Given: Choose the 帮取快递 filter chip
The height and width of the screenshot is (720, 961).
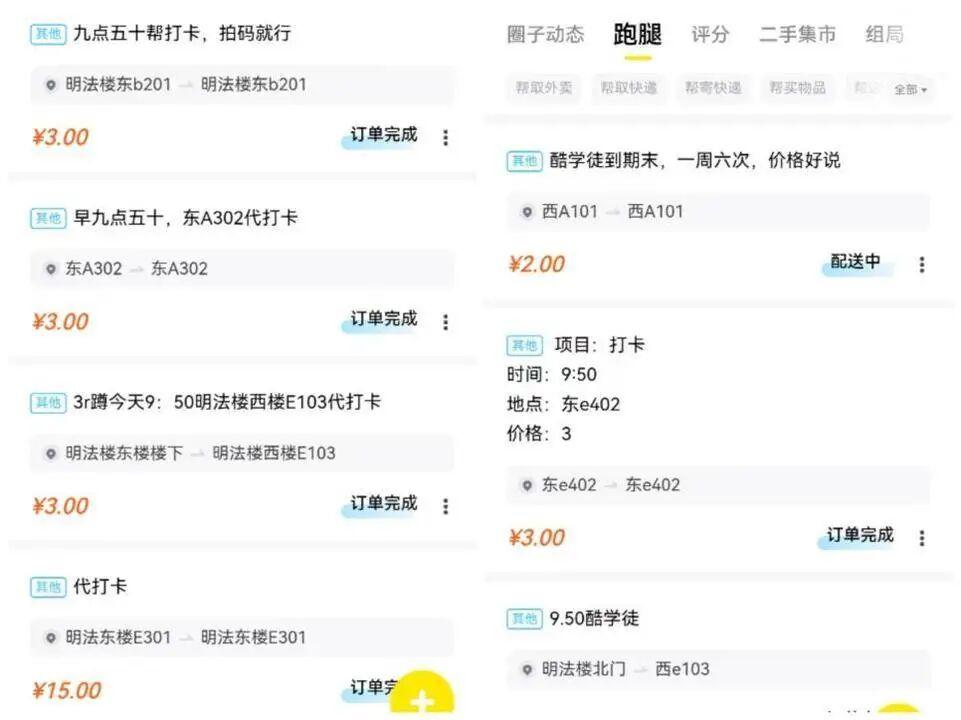Looking at the screenshot, I should click(x=629, y=88).
